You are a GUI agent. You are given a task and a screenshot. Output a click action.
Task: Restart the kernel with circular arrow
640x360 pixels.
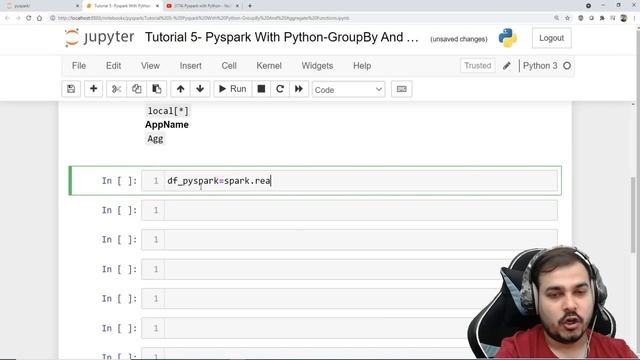(x=280, y=89)
